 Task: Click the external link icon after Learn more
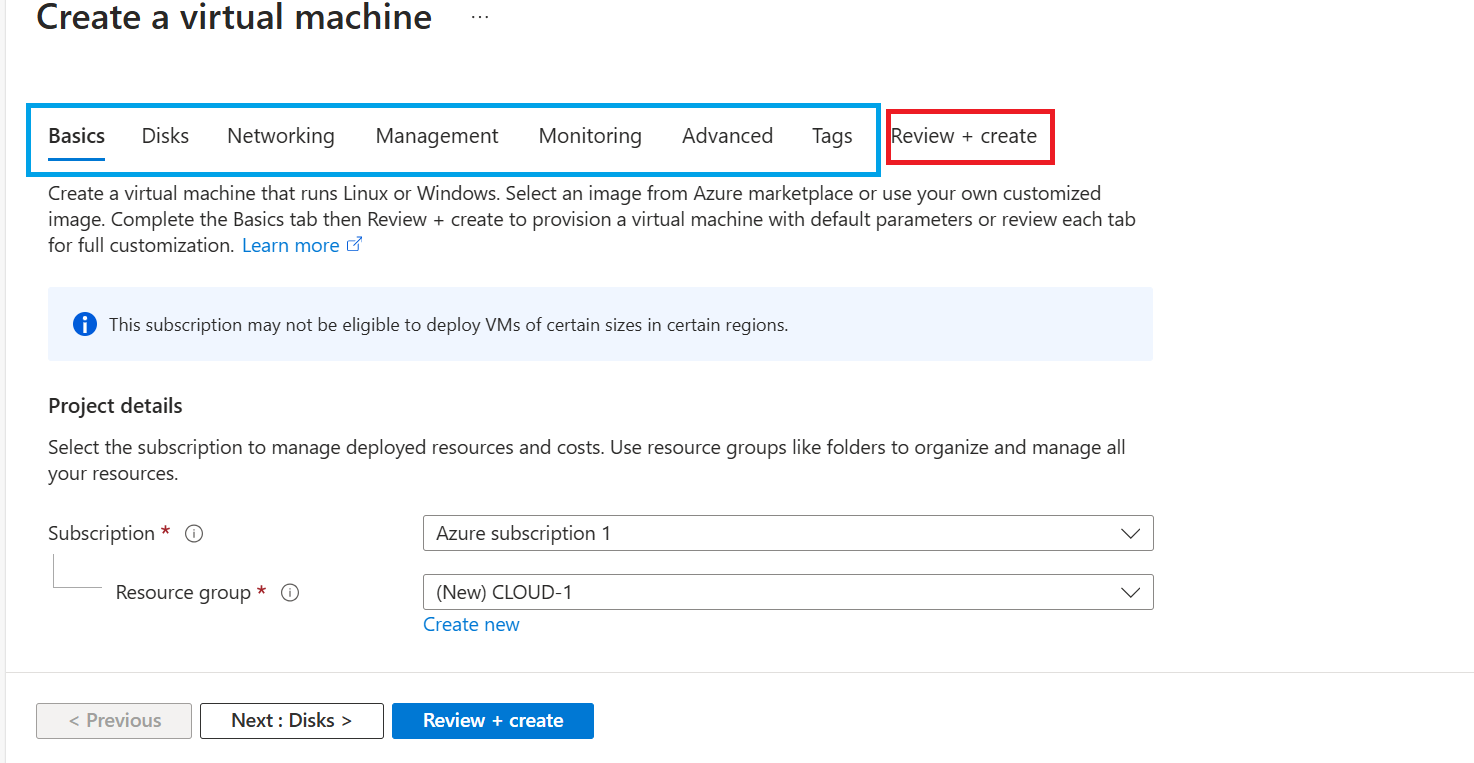[354, 245]
